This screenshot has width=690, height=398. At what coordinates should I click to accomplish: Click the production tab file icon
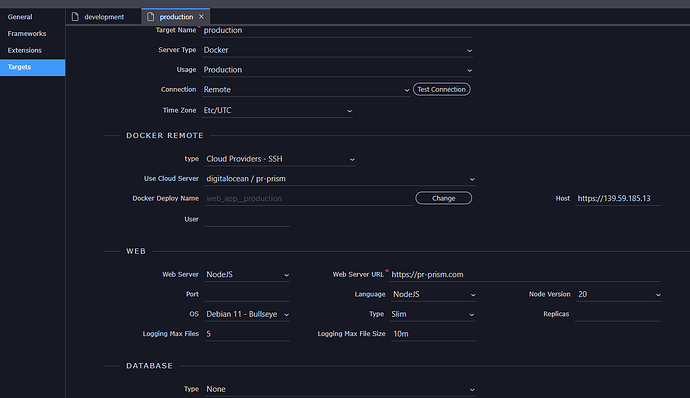[150, 17]
